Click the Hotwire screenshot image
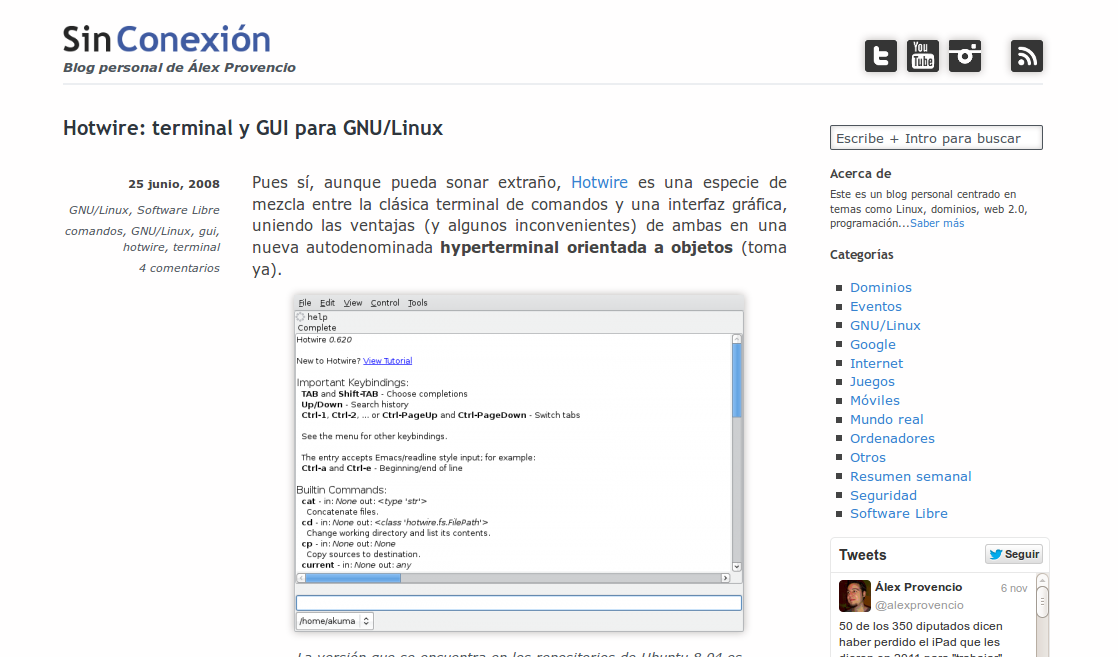This screenshot has width=1118, height=657. [x=519, y=463]
